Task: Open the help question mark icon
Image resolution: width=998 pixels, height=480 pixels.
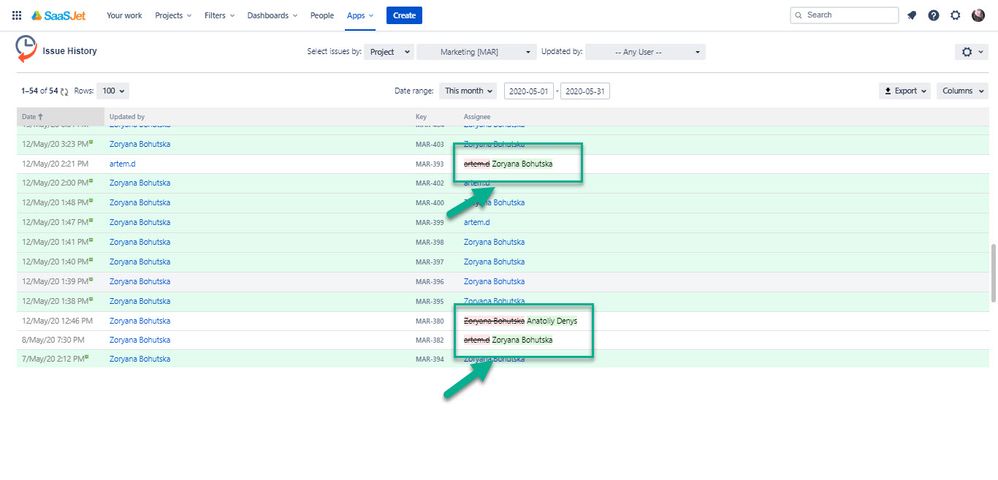Action: pos(933,15)
